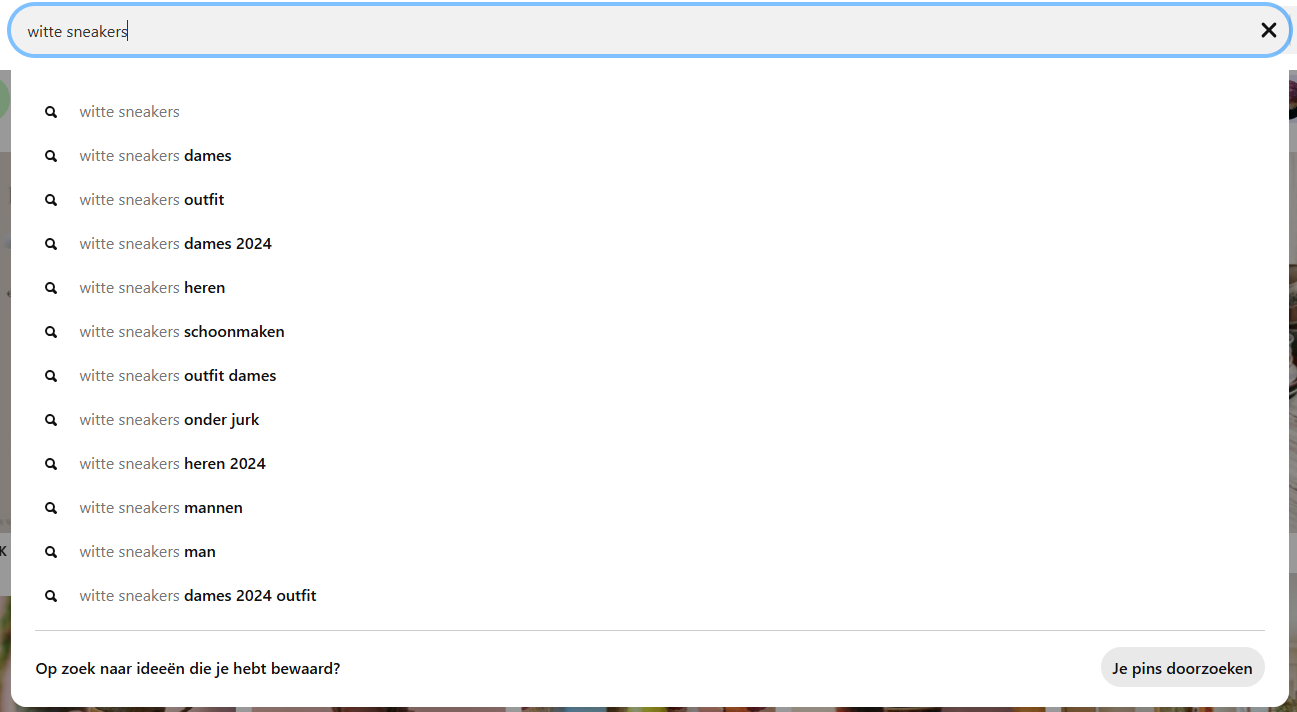Click the magnifier icon beside 'witte sneakers heren'

coord(51,288)
